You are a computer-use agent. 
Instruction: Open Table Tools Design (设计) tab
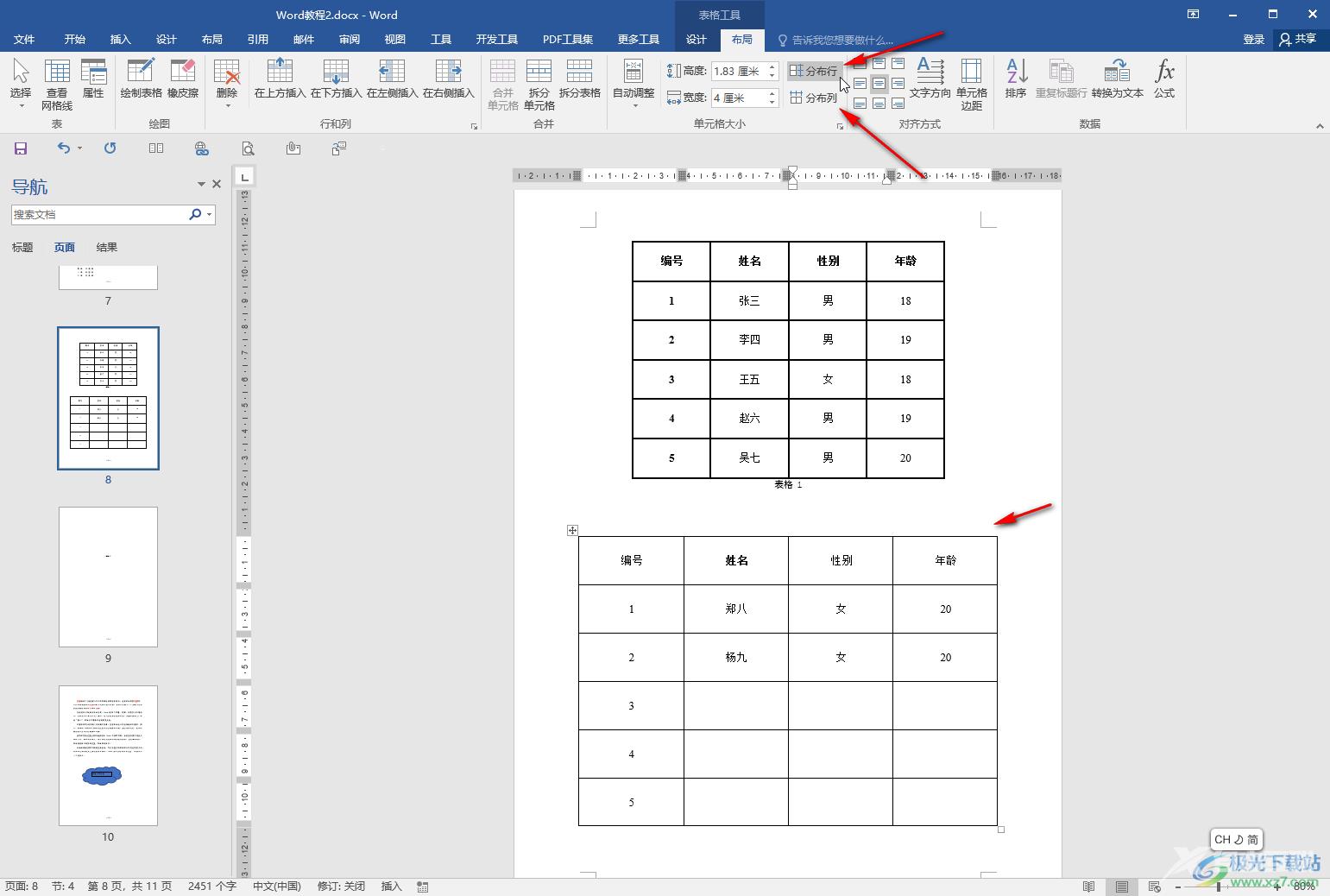697,39
